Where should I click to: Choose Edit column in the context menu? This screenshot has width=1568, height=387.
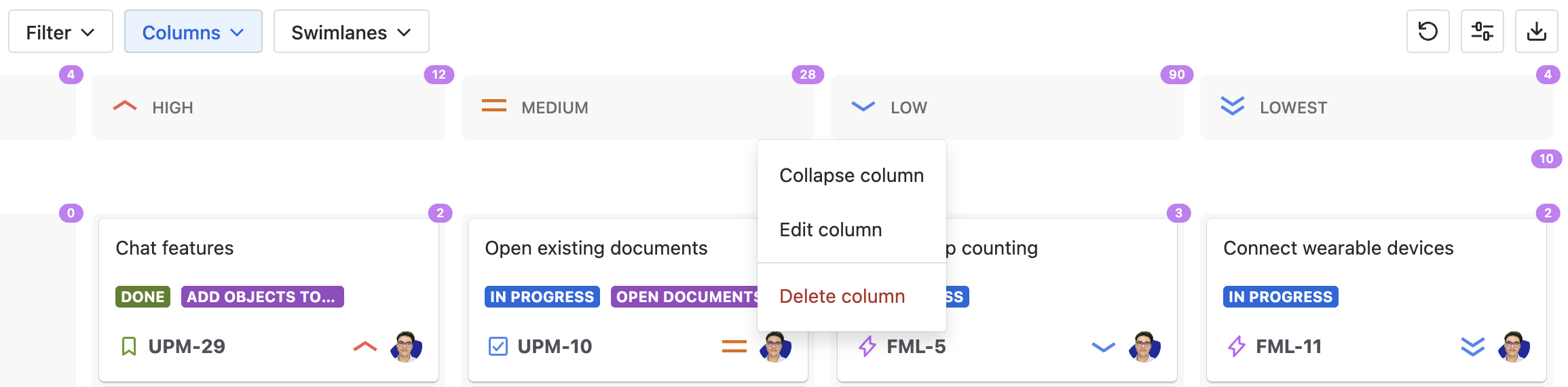point(830,229)
